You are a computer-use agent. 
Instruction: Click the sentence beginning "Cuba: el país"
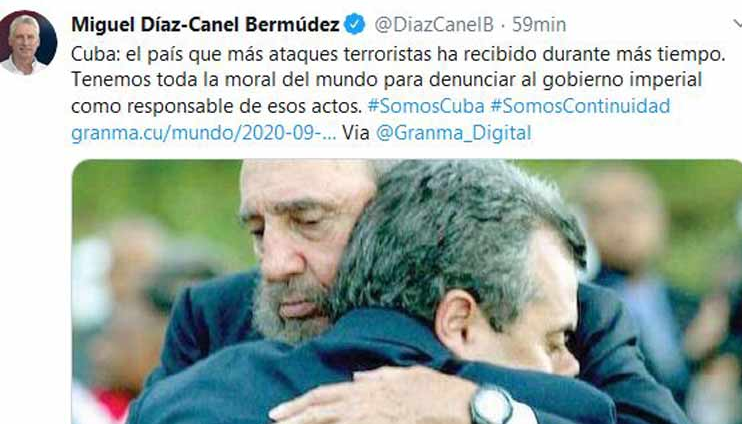398,54
